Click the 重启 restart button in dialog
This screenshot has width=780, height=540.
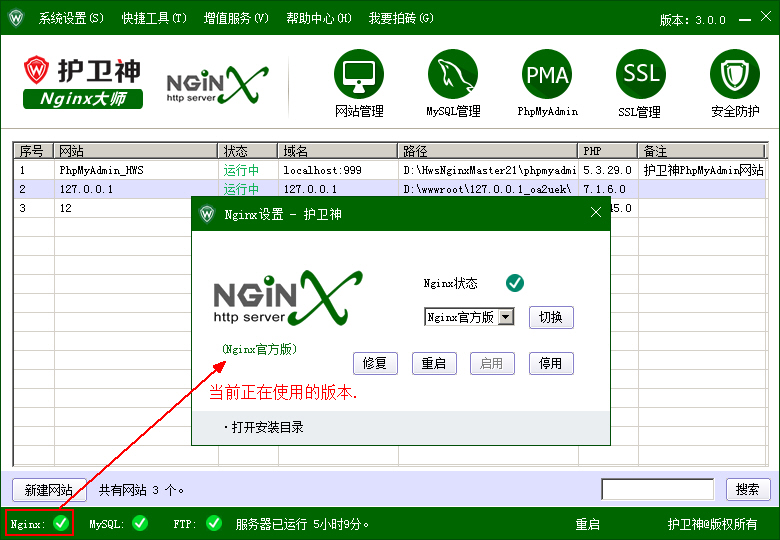pyautogui.click(x=434, y=363)
